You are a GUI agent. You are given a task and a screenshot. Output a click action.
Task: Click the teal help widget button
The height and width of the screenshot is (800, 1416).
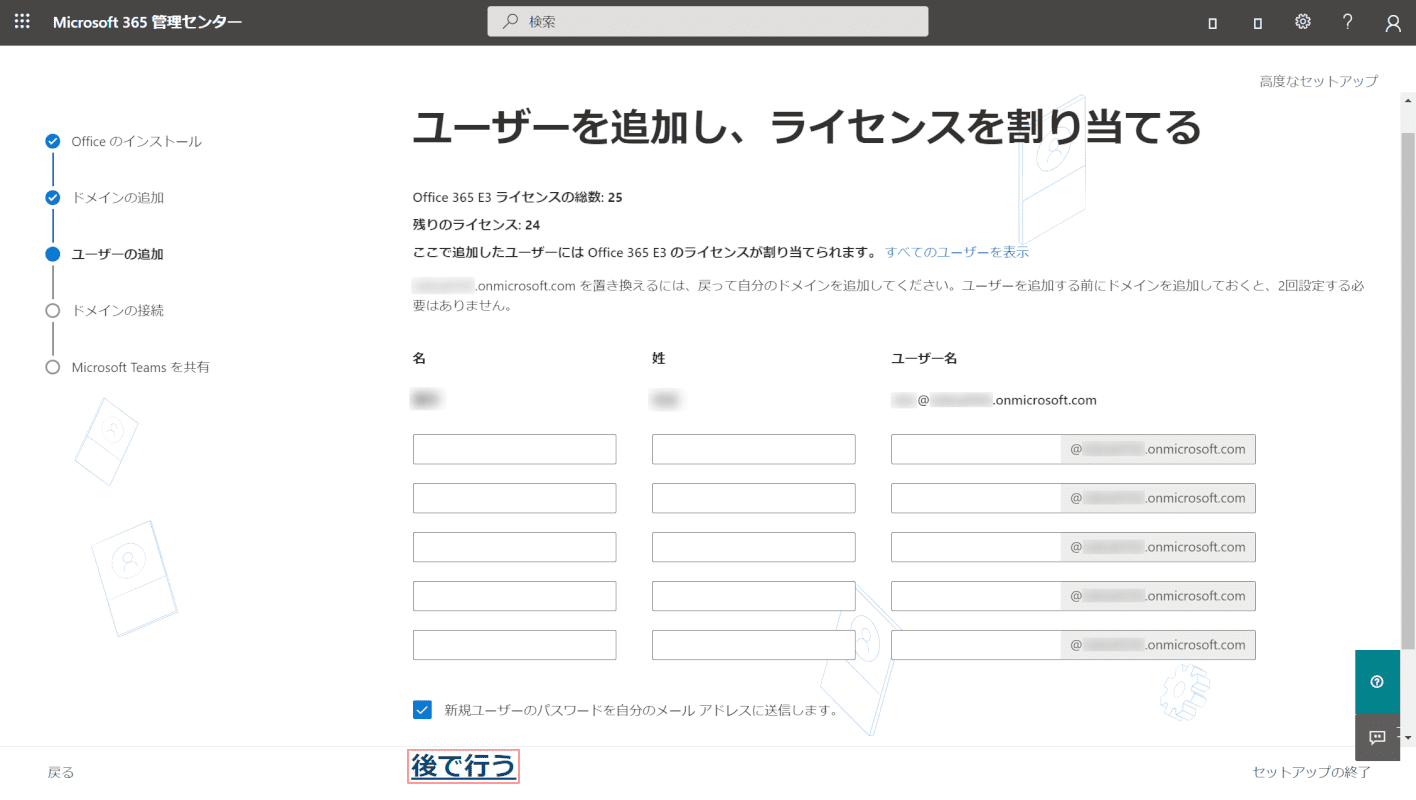(x=1377, y=682)
